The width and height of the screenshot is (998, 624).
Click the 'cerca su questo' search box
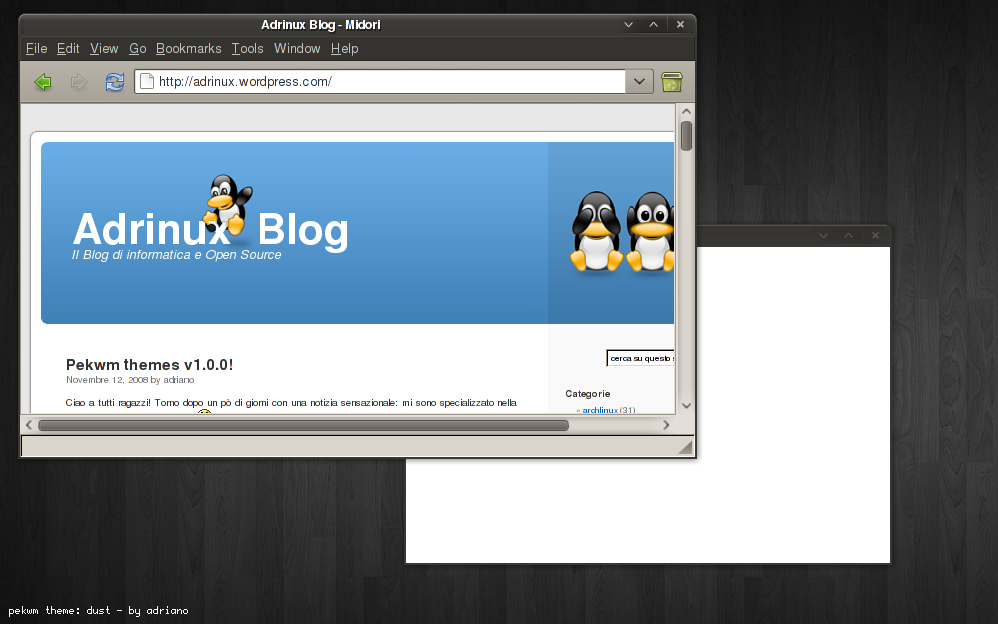coord(640,358)
